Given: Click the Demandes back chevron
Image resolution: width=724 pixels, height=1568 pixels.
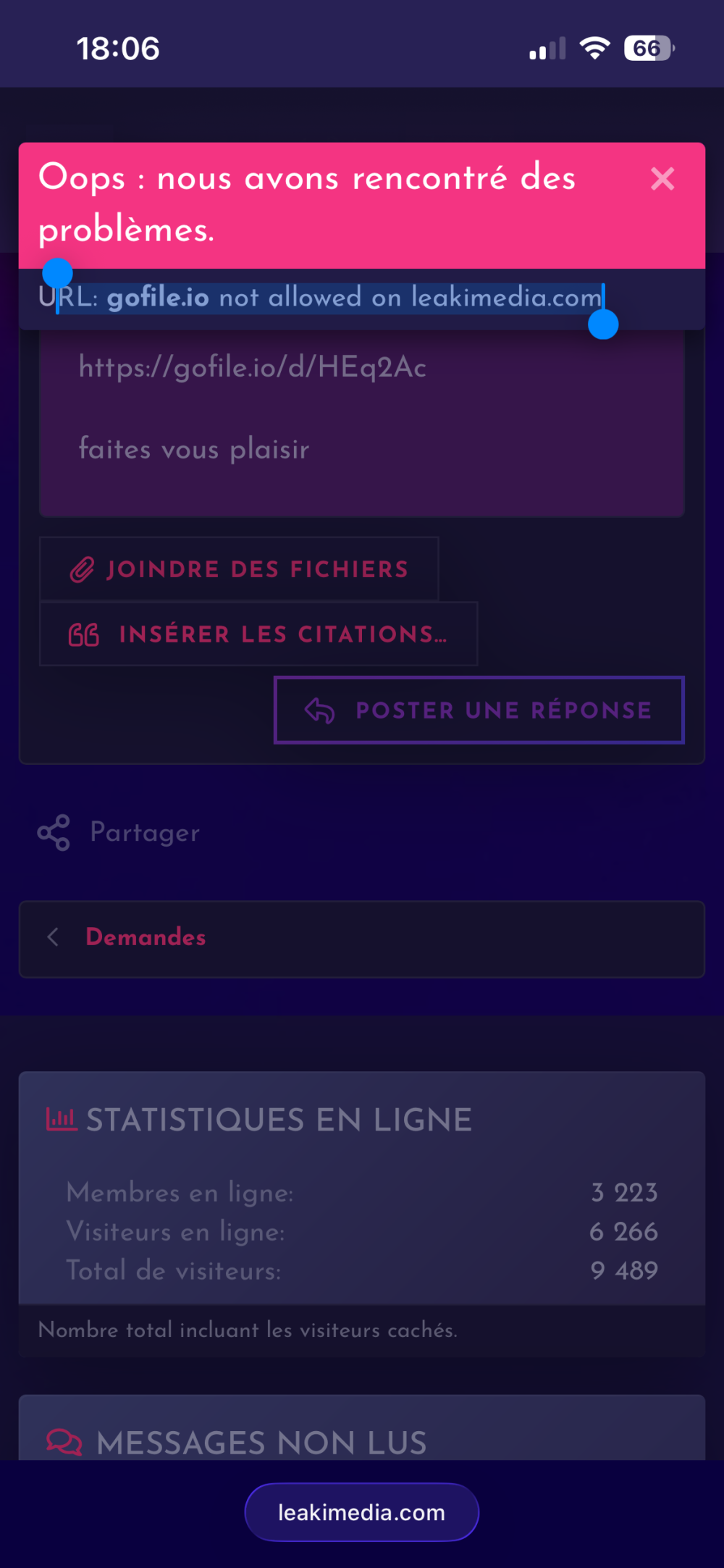Looking at the screenshot, I should [x=53, y=937].
